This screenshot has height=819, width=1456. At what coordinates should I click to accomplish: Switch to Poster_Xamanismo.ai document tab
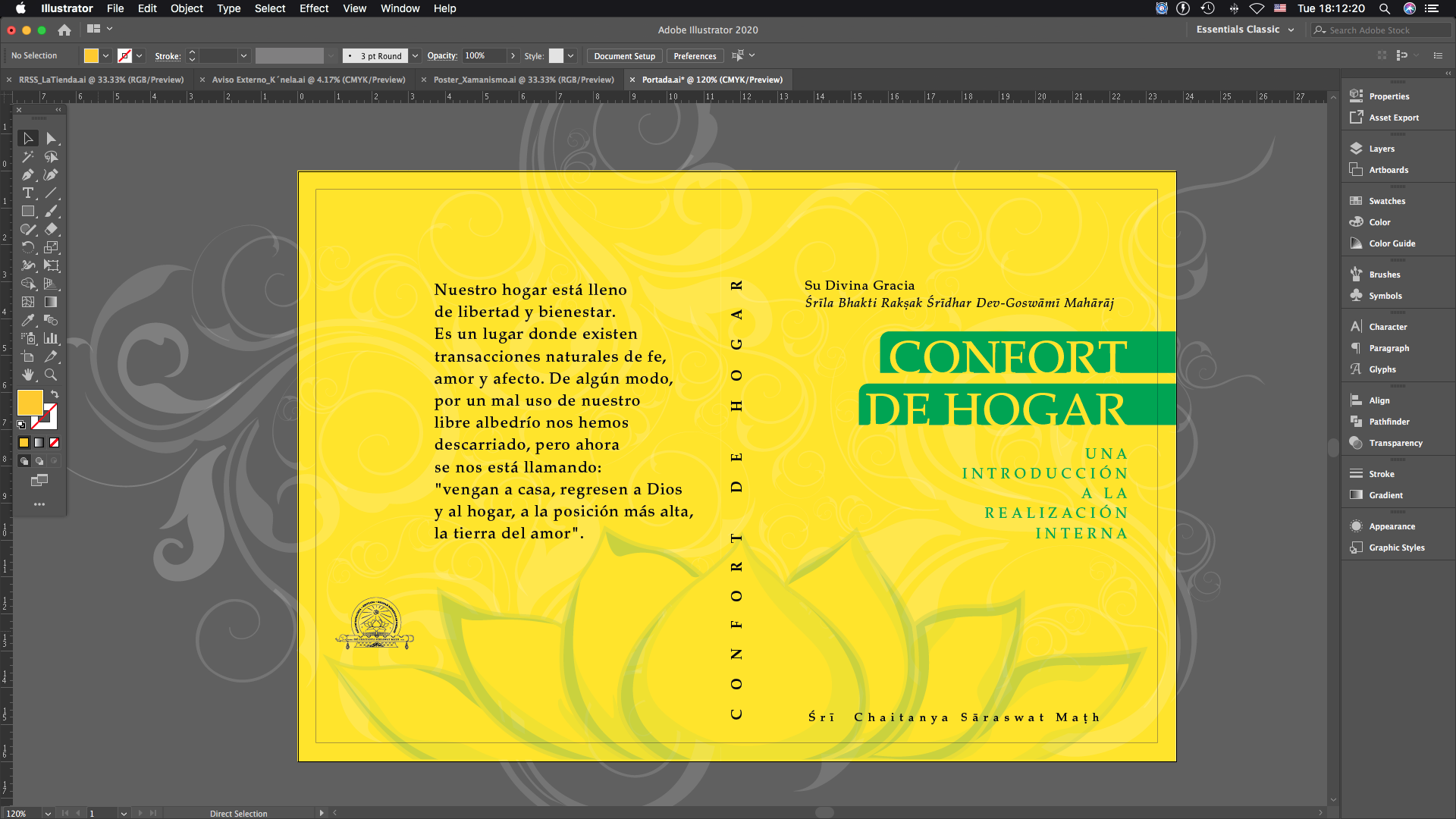(523, 80)
